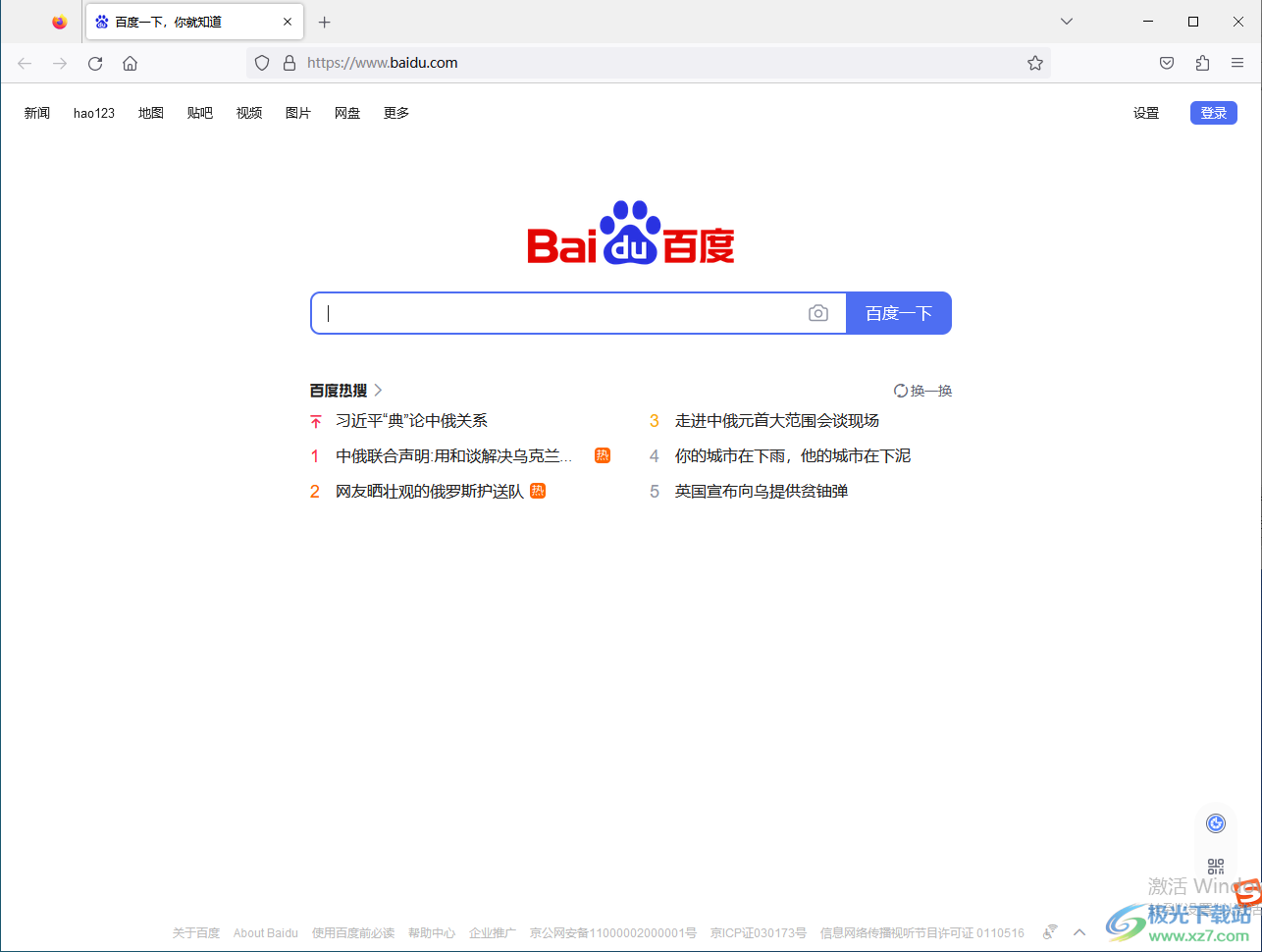The image size is (1262, 952).
Task: List all tabs dropdown arrow
Action: click(x=1067, y=22)
